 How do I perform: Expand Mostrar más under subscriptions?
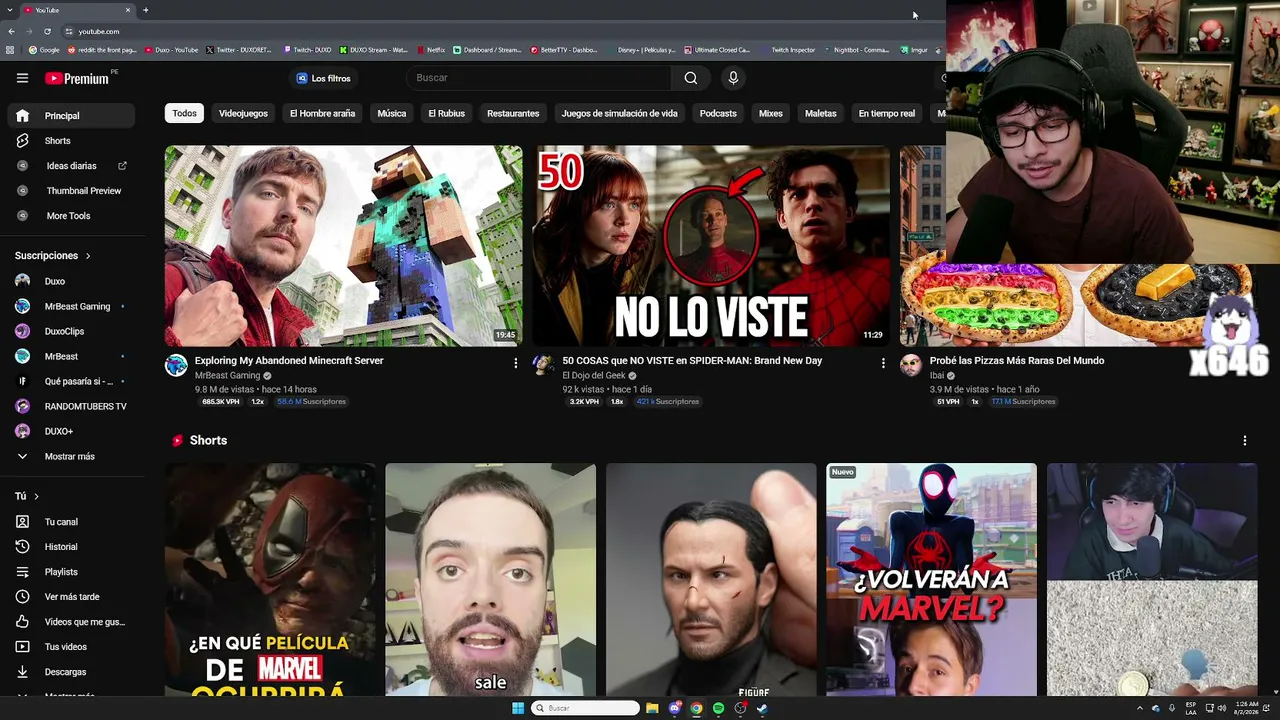[68, 456]
